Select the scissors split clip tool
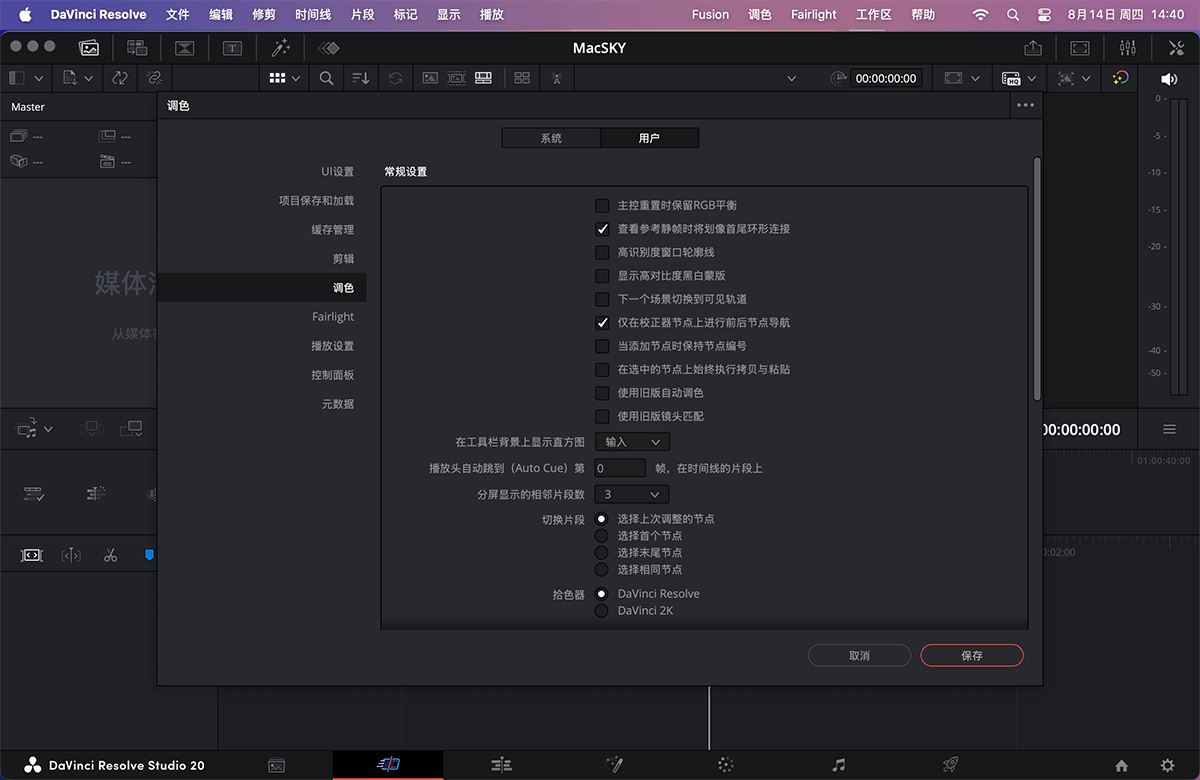 110,555
